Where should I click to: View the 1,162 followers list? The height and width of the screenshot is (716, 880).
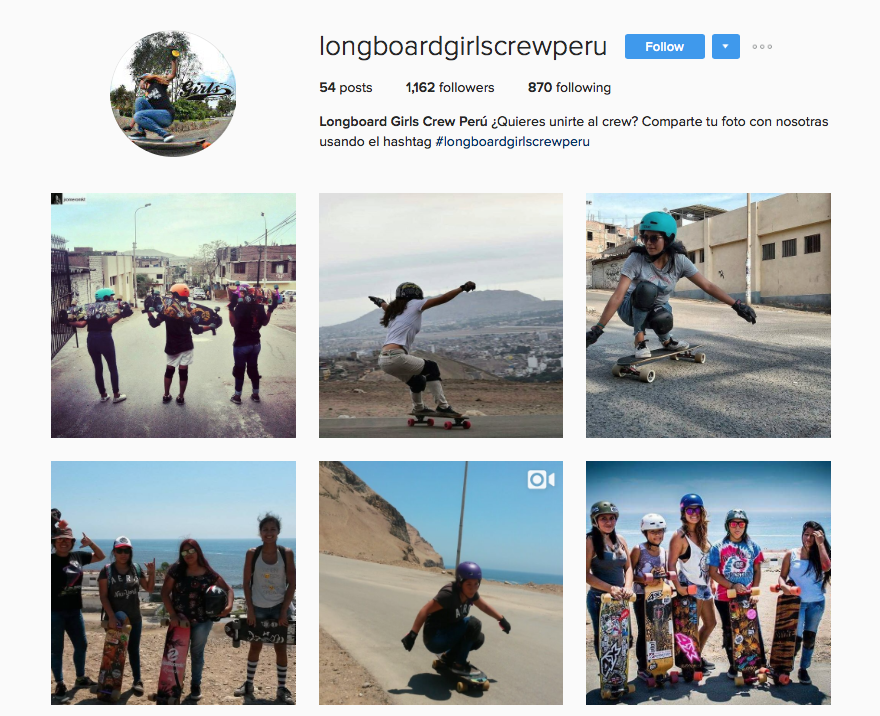[450, 88]
